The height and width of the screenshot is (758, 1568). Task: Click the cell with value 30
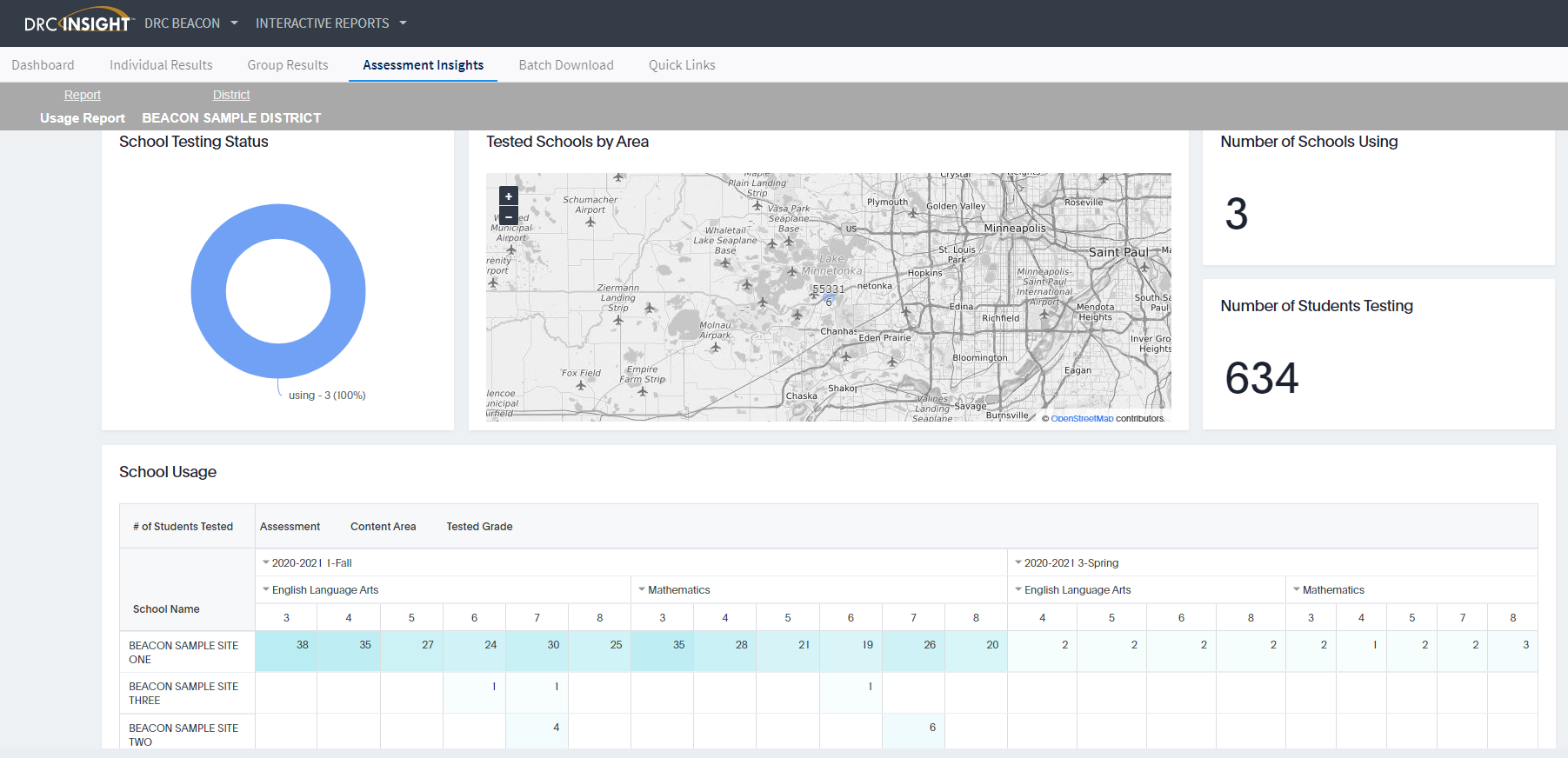click(x=537, y=651)
